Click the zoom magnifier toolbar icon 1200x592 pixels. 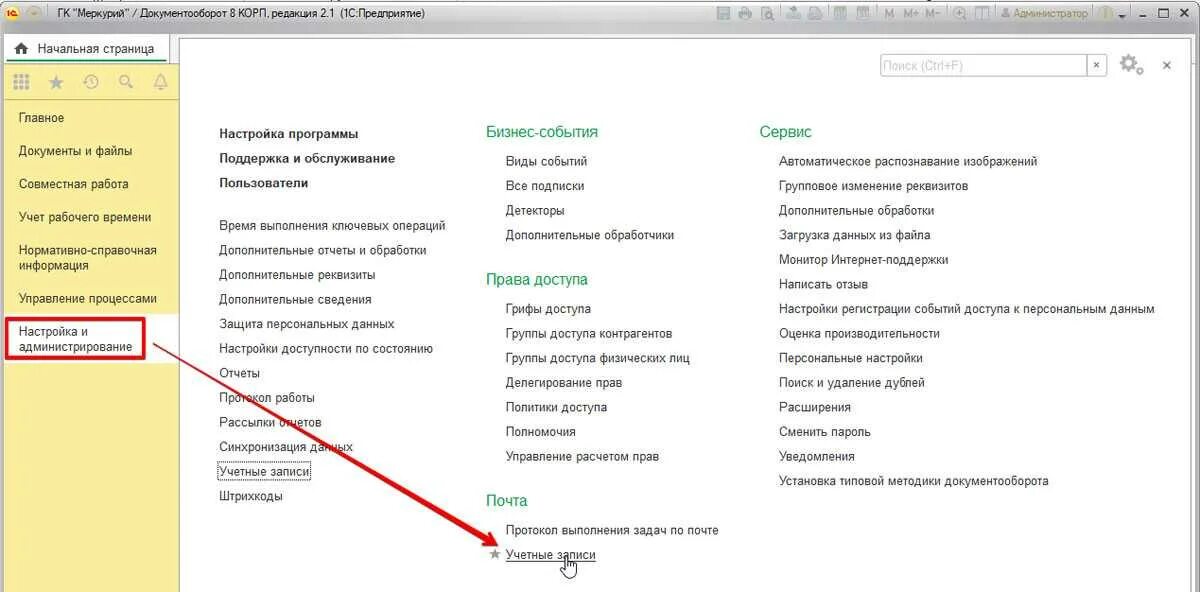[x=960, y=13]
